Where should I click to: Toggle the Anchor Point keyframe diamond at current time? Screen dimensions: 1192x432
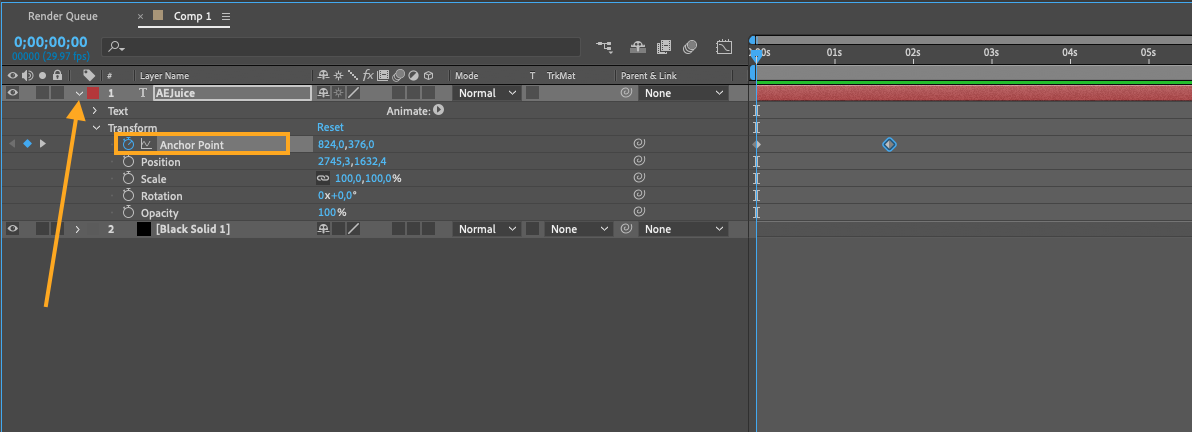point(27,144)
